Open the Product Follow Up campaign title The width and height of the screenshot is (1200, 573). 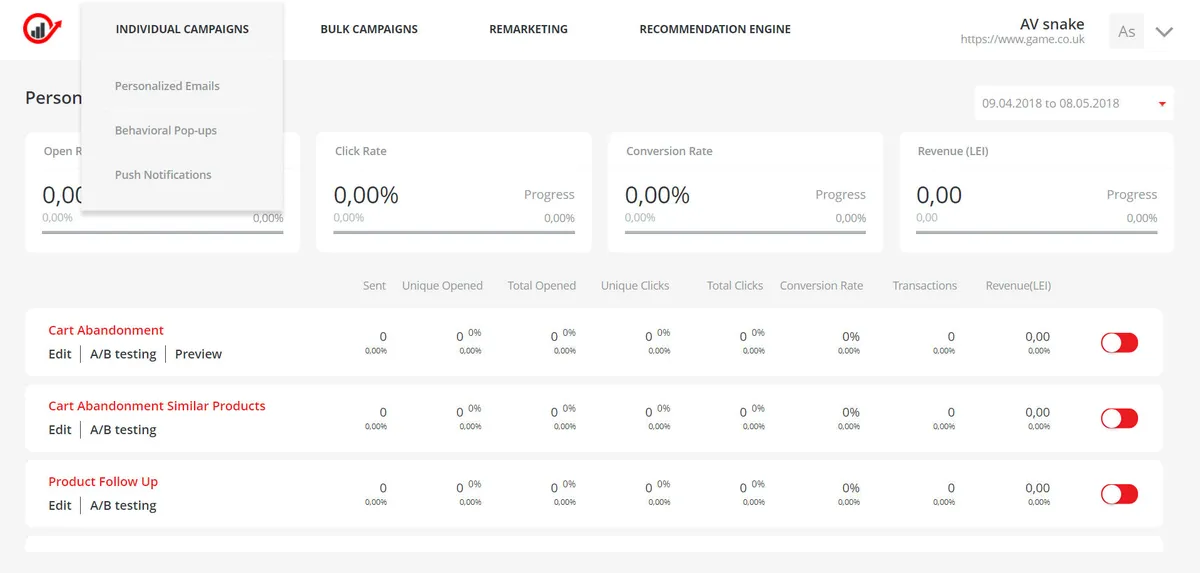coord(103,481)
